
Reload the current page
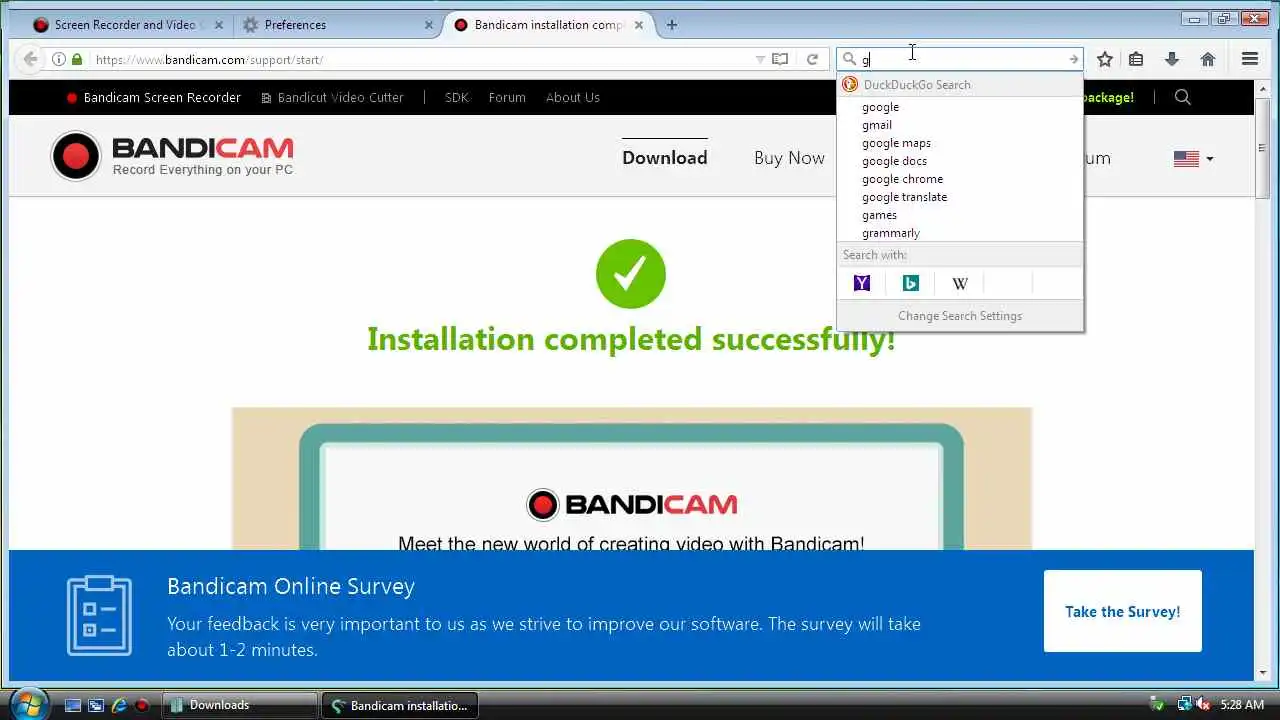(x=812, y=59)
